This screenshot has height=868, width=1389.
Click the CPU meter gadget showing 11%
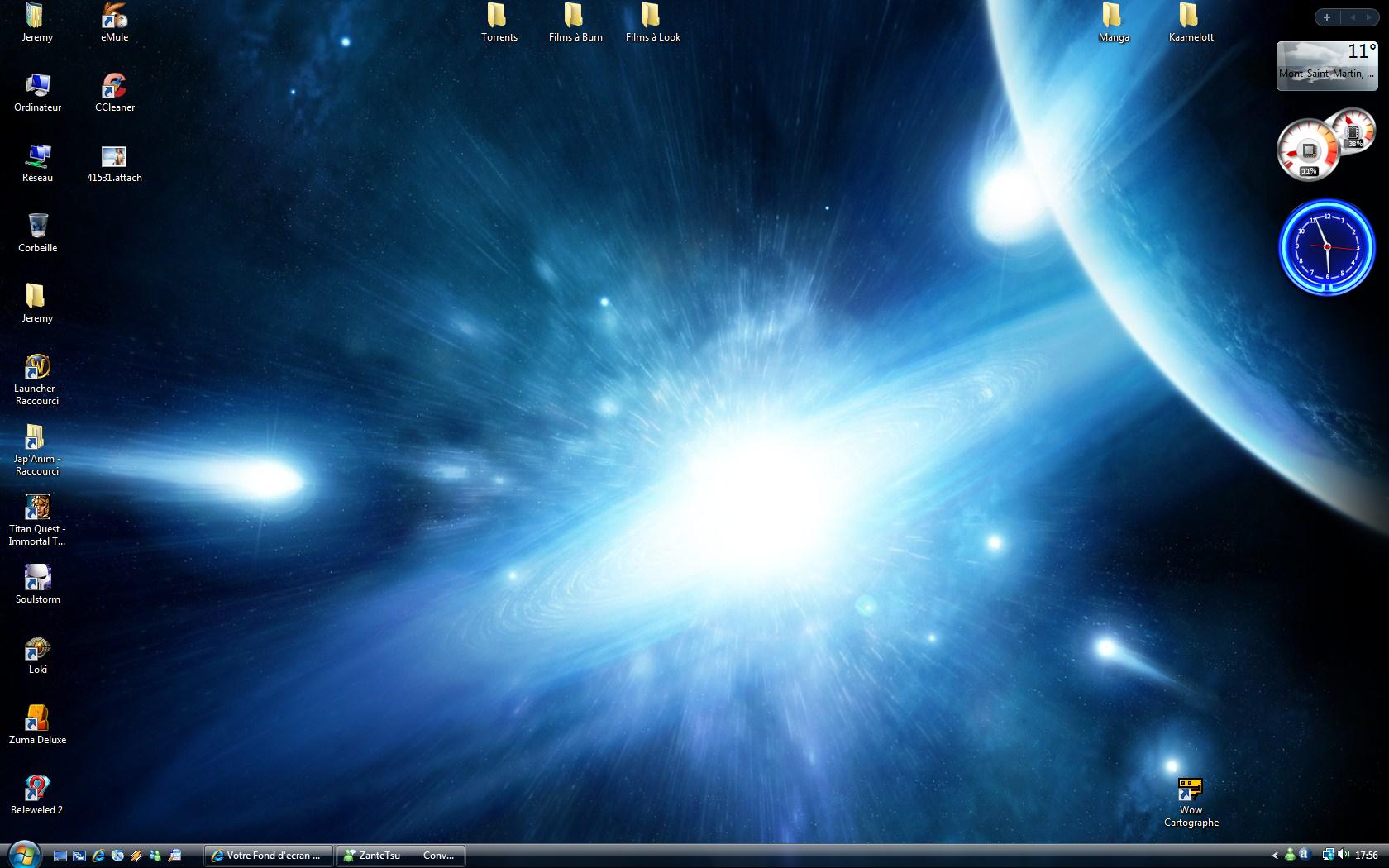click(x=1308, y=150)
